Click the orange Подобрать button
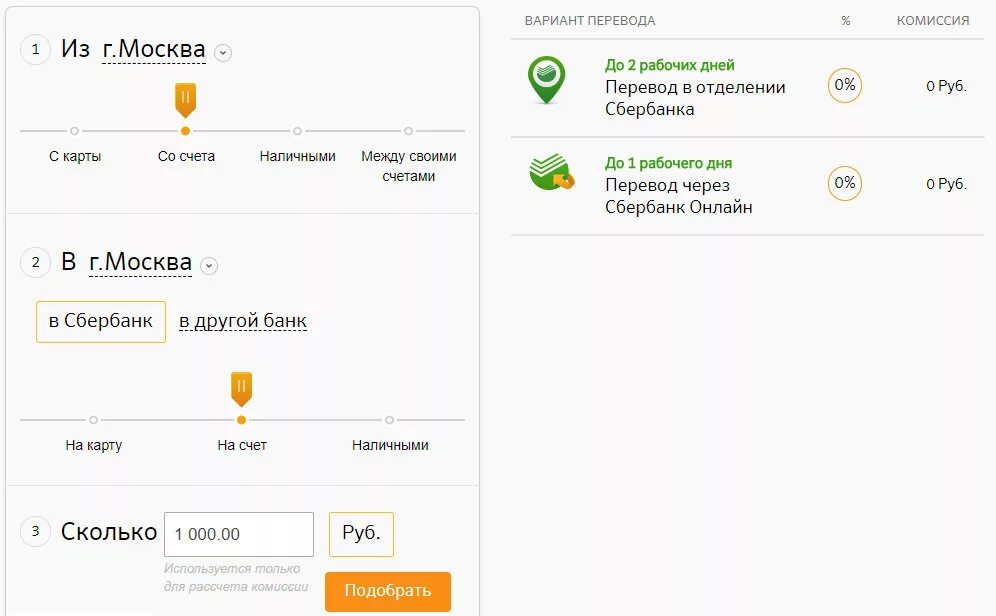Viewport: 996px width, 616px height. tap(388, 591)
